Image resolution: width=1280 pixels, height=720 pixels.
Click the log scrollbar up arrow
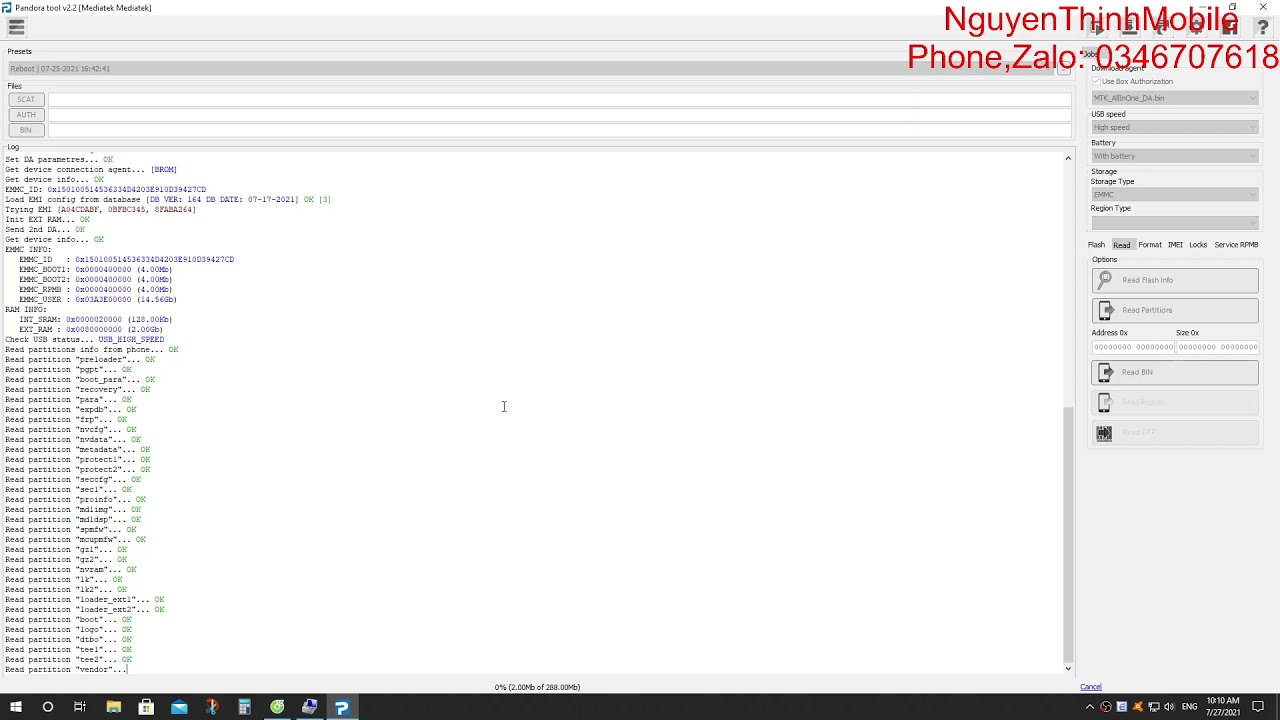point(1068,158)
